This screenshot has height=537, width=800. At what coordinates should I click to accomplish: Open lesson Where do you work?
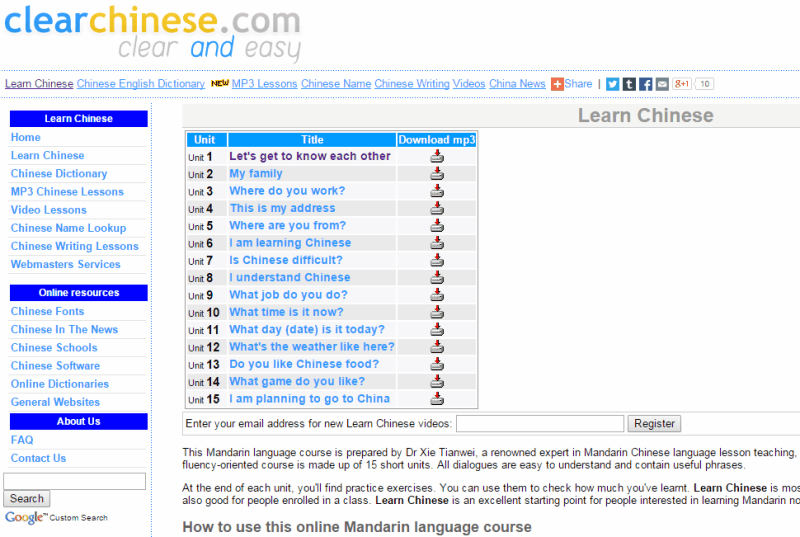(x=287, y=191)
